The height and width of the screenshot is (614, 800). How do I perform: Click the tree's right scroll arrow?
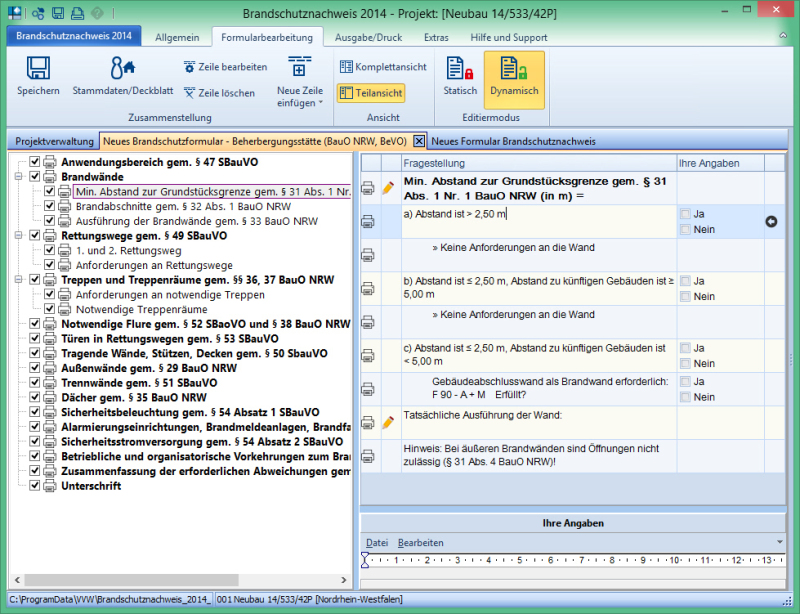[x=344, y=580]
